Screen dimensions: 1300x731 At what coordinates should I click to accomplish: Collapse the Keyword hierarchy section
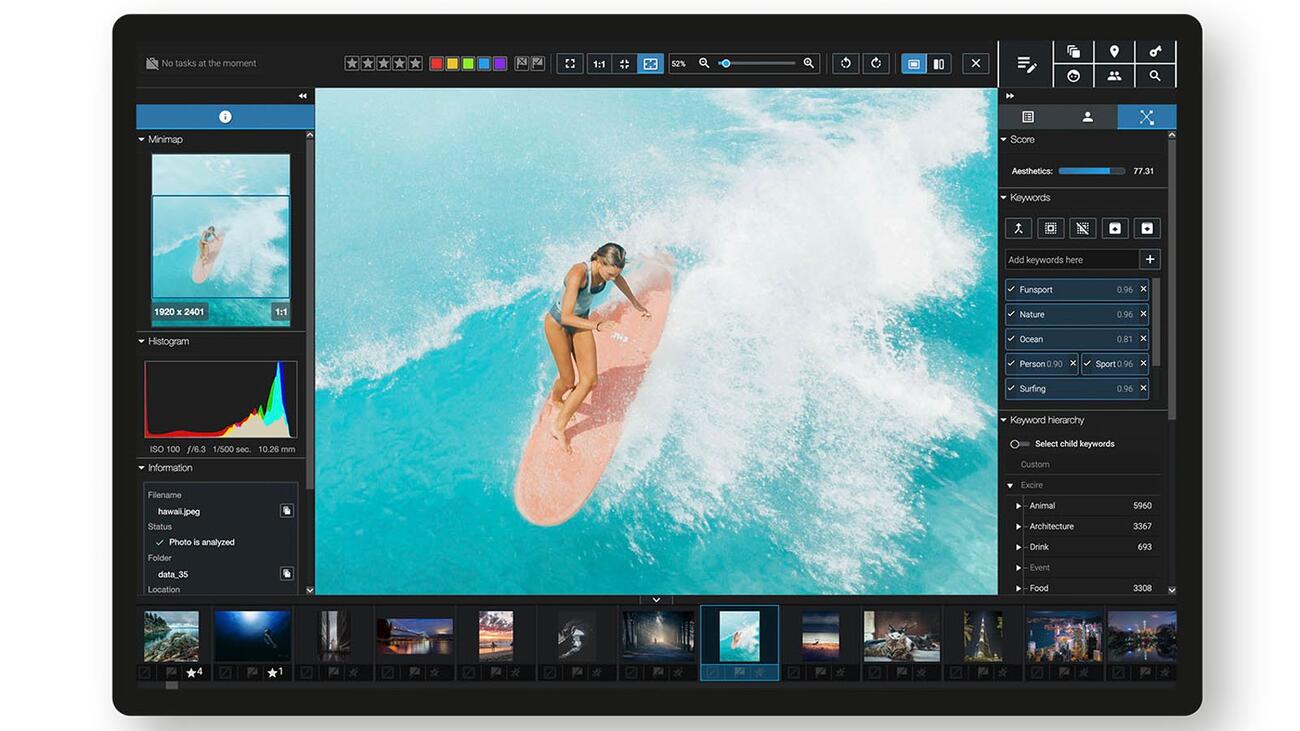[1004, 420]
